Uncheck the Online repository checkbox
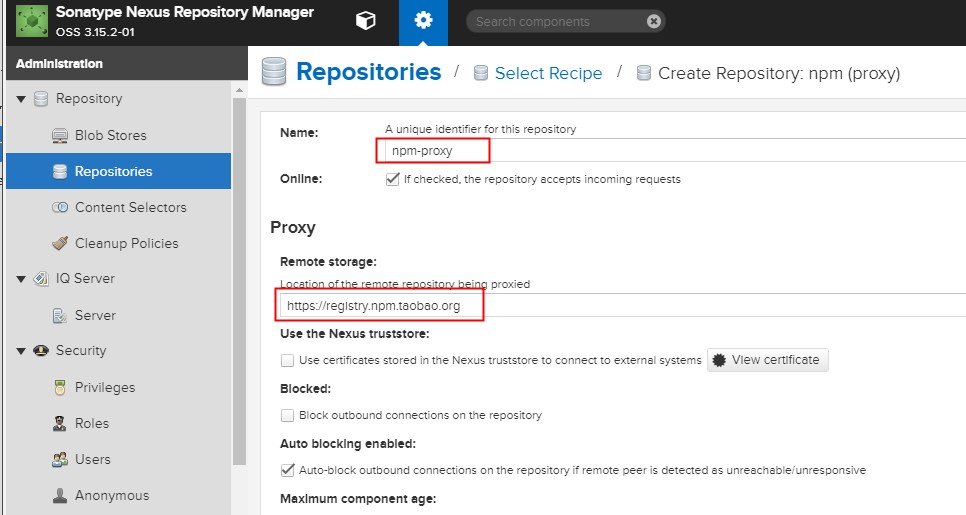Screen dimensions: 966x515 pos(392,179)
